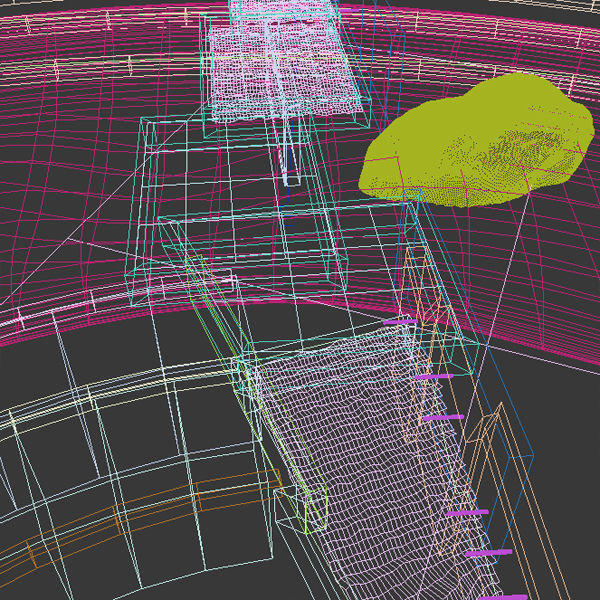600x600 pixels.
Task: Pick the dense pink mesh patch at top
Action: click(x=285, y=61)
